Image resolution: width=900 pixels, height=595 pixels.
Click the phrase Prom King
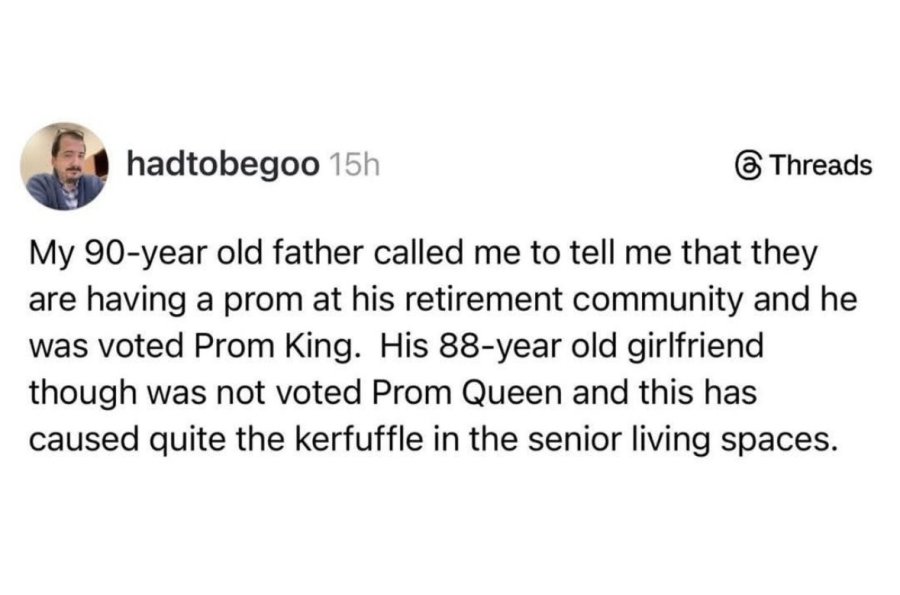(274, 347)
